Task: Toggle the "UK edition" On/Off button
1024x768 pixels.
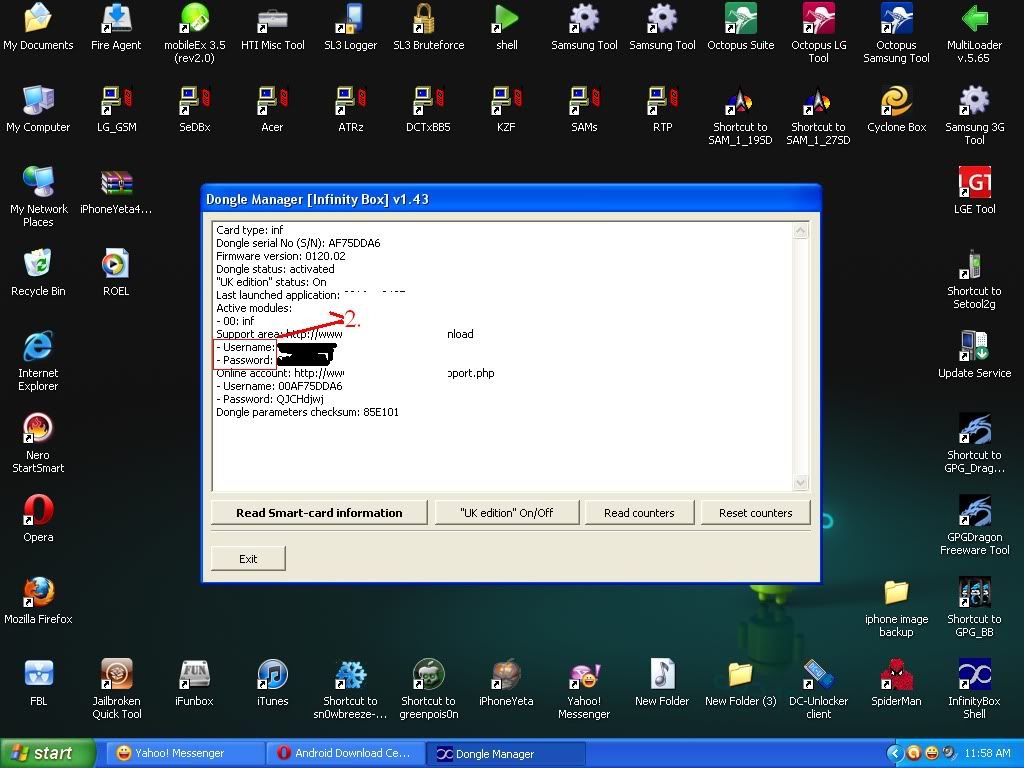Action: coord(507,513)
